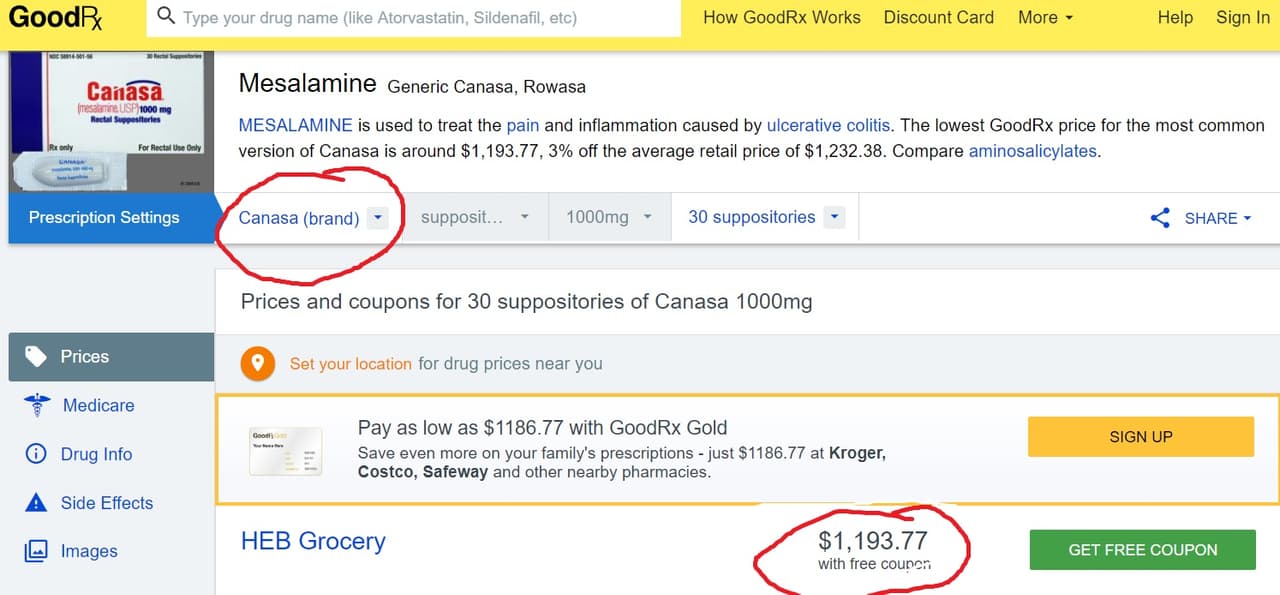Click the Drug Info icon
The image size is (1280, 595).
[36, 454]
